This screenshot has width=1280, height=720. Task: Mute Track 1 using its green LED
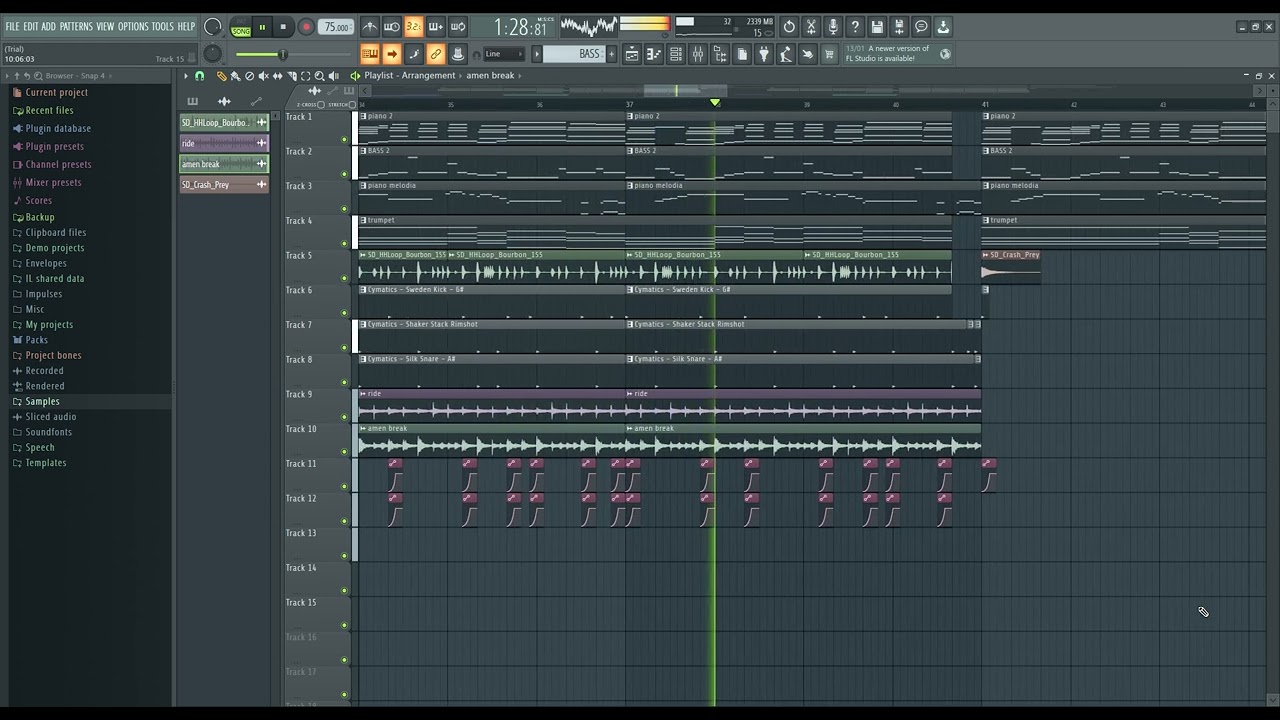(x=345, y=139)
